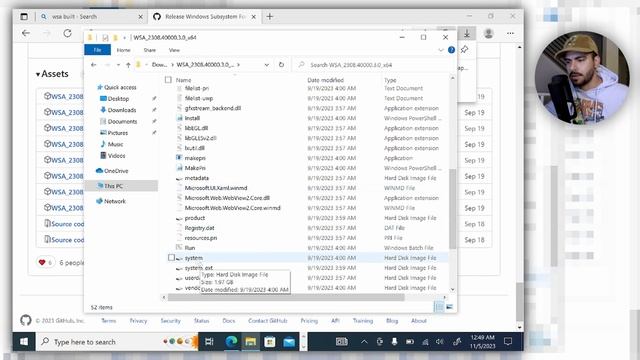This screenshot has width=640, height=360.
Task: Open a new tab in Edge
Action: (270, 17)
